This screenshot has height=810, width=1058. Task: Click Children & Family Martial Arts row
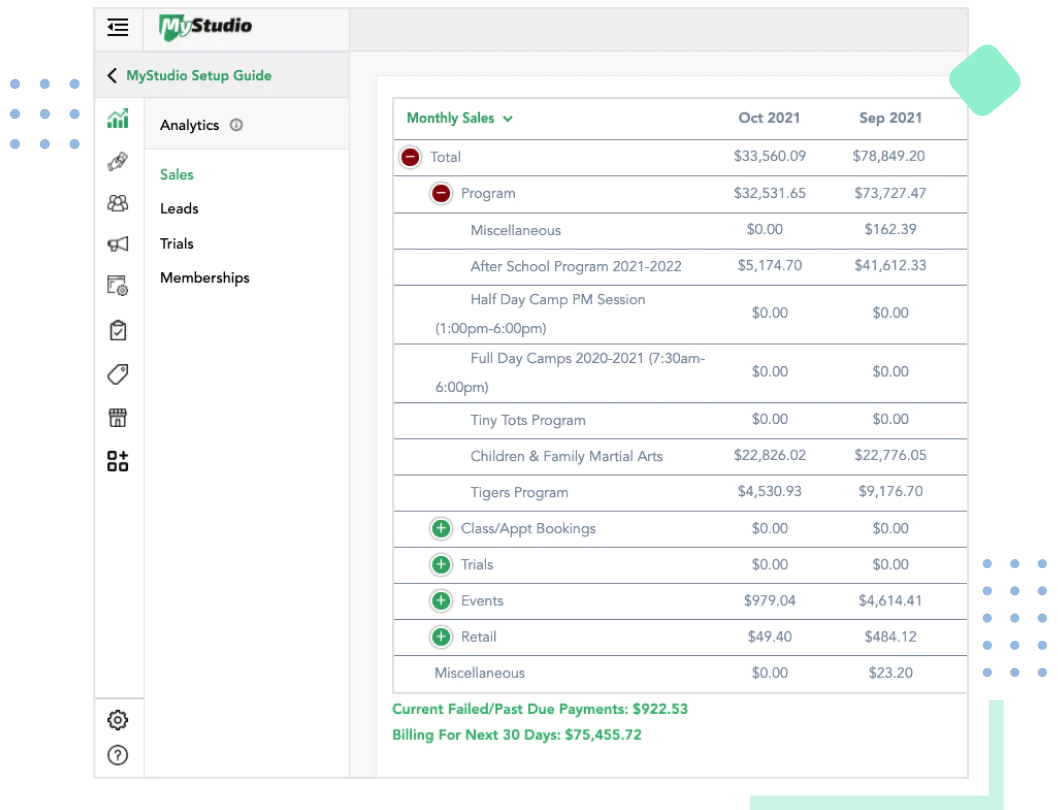pyautogui.click(x=680, y=456)
